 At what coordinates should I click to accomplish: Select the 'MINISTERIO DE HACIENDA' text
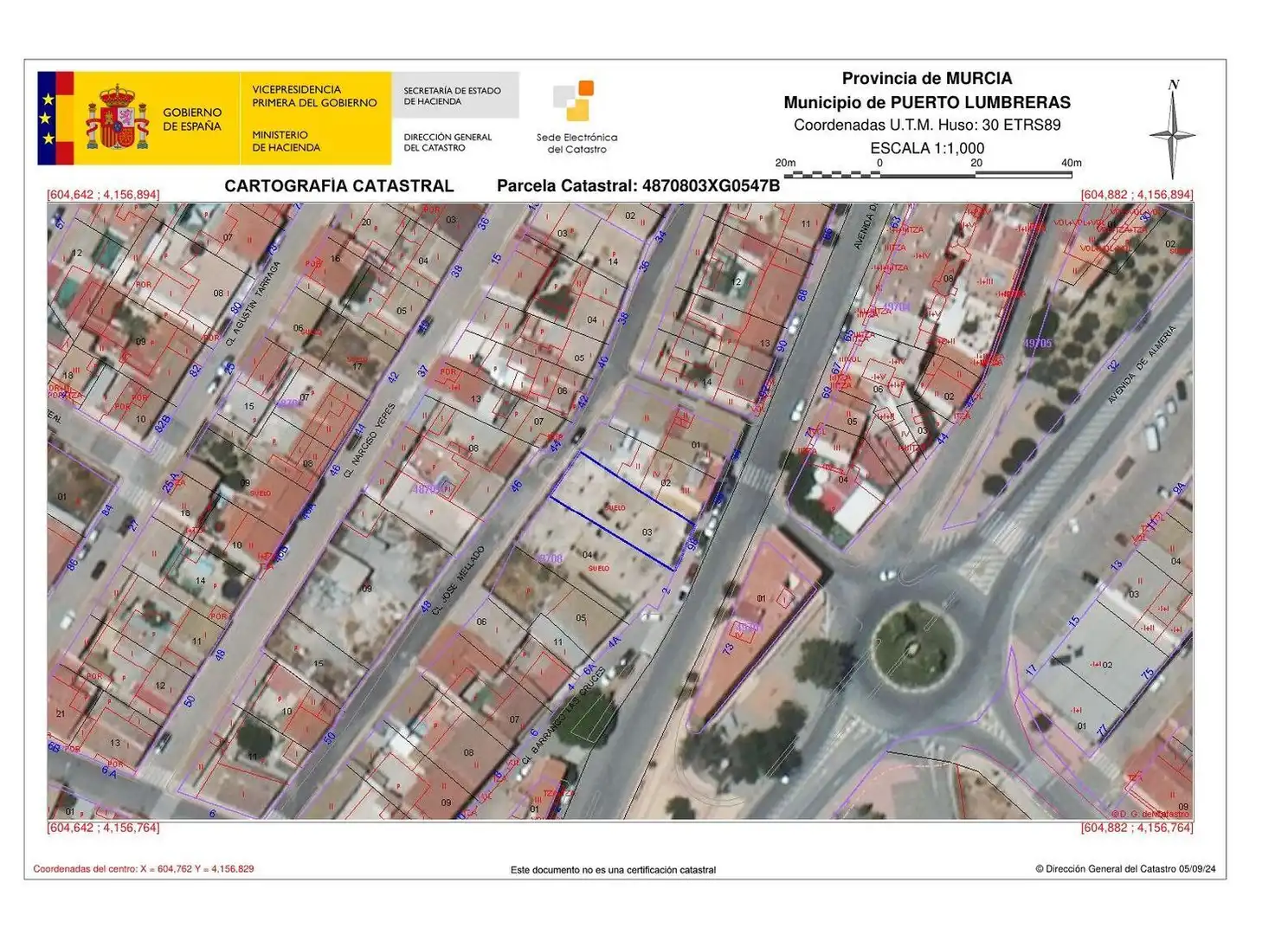[287, 141]
